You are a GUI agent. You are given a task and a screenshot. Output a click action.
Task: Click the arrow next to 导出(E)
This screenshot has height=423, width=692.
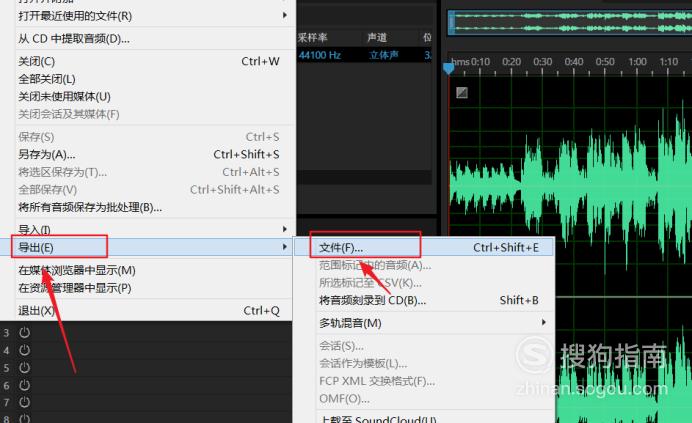[x=285, y=247]
